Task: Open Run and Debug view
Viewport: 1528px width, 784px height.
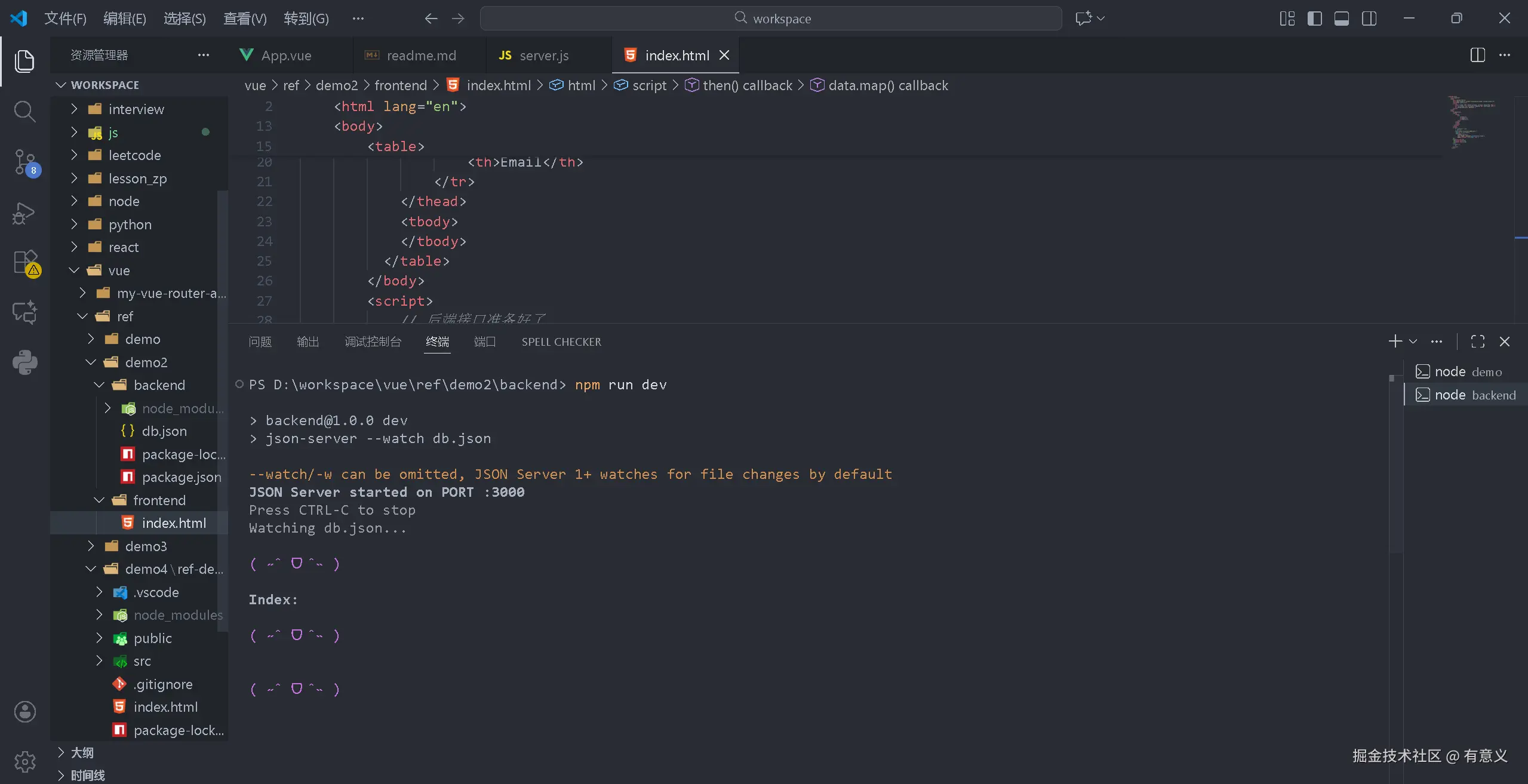Action: [x=24, y=213]
